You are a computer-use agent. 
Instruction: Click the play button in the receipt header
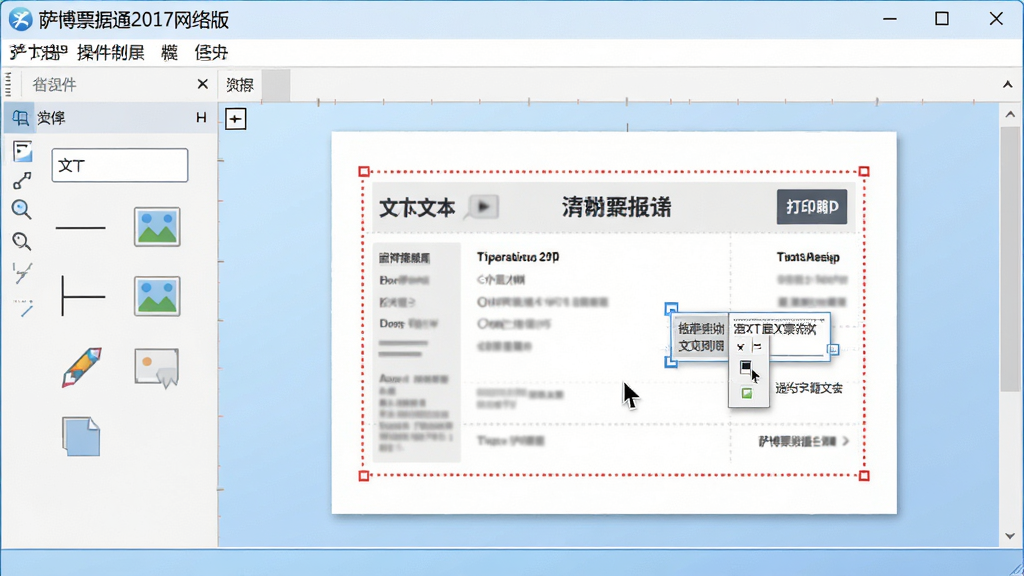483,207
